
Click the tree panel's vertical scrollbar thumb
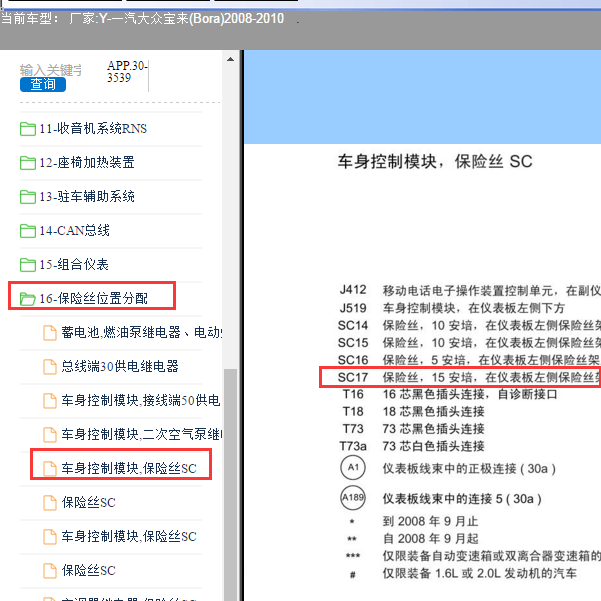230,485
